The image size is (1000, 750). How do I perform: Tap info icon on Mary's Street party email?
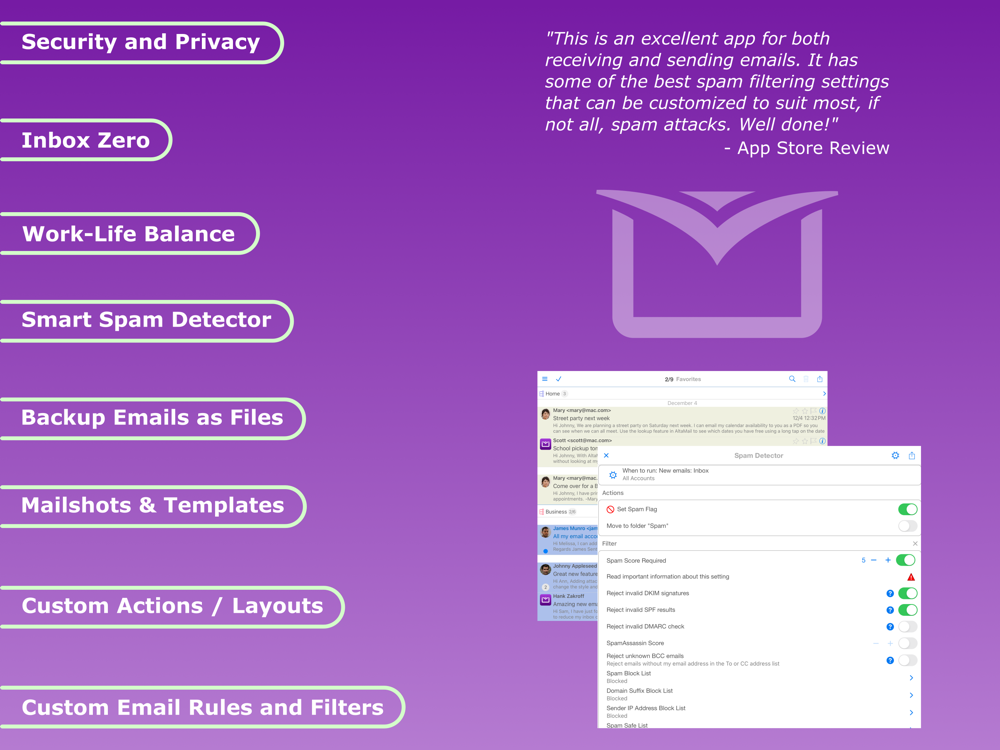coord(823,411)
